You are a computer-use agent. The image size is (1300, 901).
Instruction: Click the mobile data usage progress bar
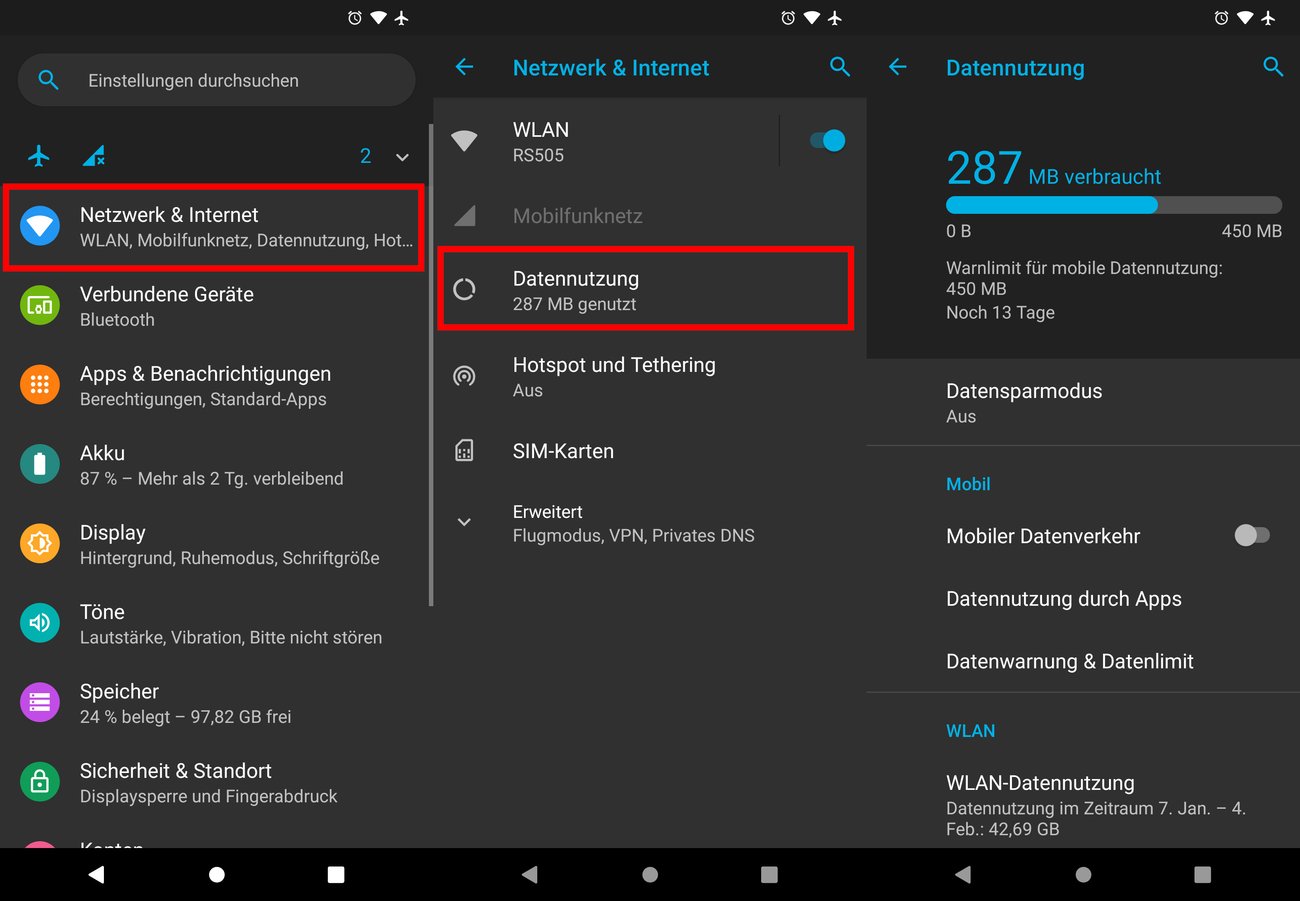(x=1113, y=204)
